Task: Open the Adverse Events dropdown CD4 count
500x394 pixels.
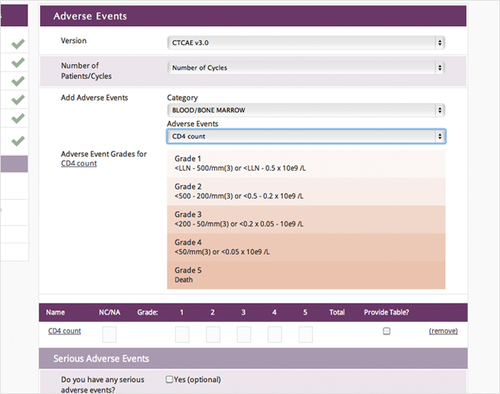Action: (306, 136)
